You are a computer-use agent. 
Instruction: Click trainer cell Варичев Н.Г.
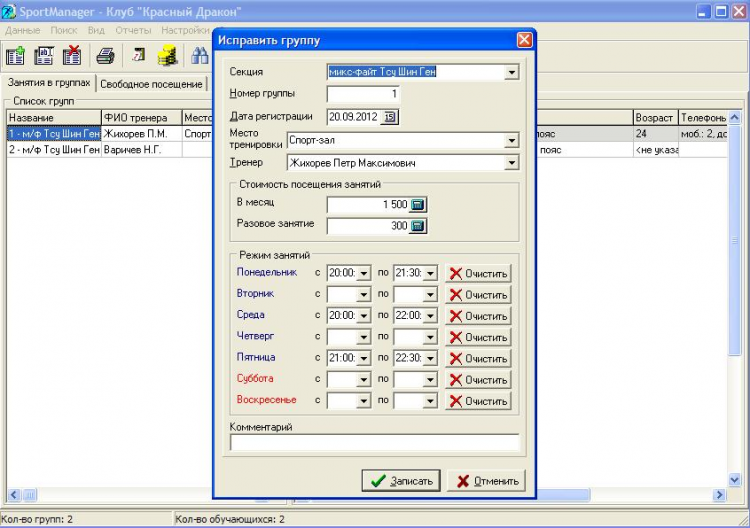pos(142,150)
